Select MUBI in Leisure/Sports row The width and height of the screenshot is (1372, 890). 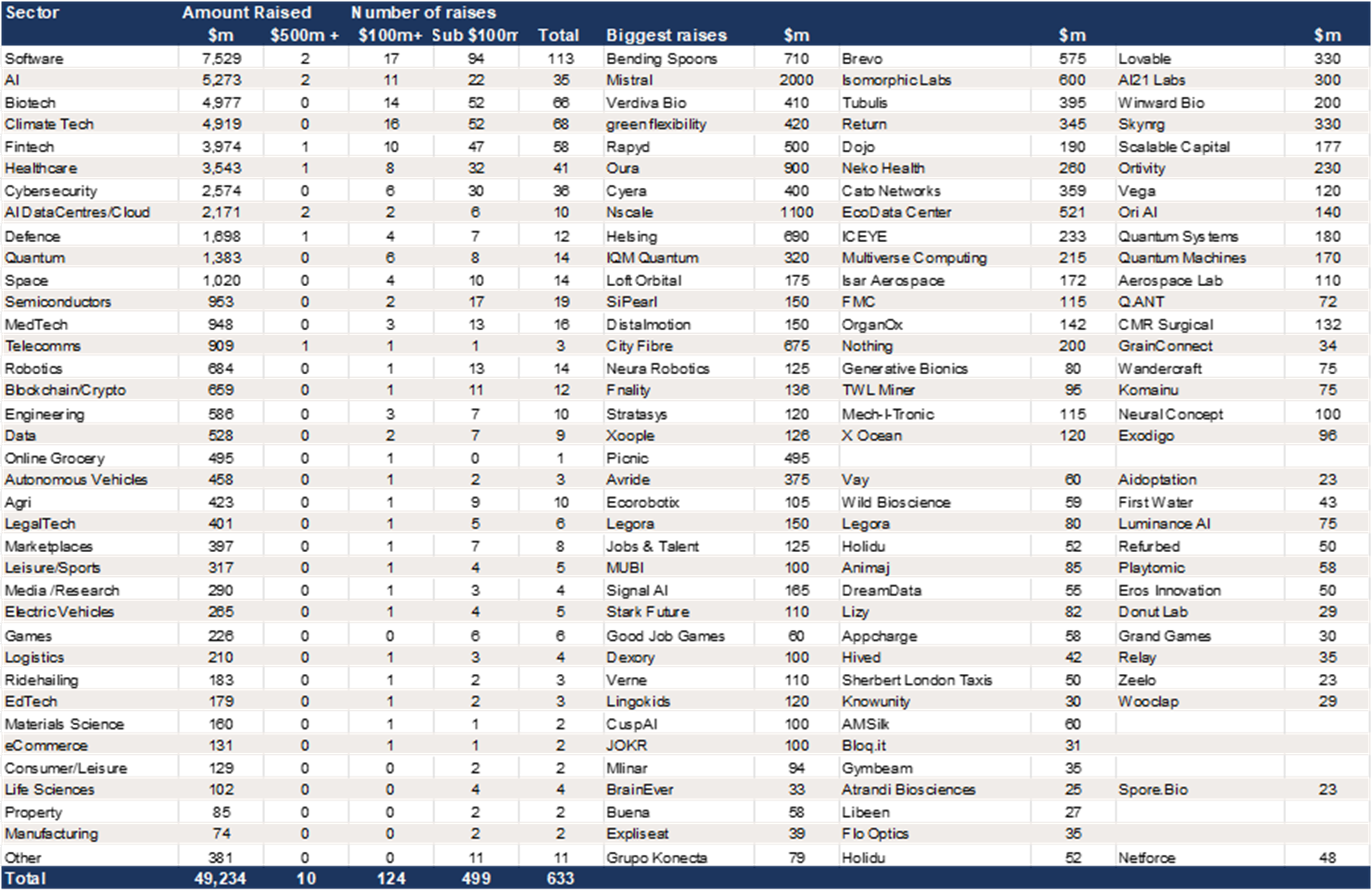pos(624,568)
